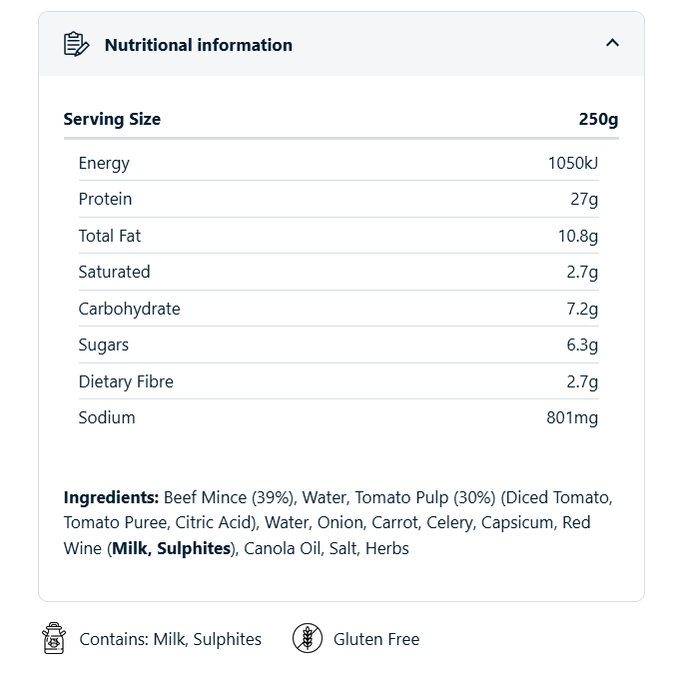Select the Saturated row label
This screenshot has width=682, height=682.
click(x=114, y=272)
